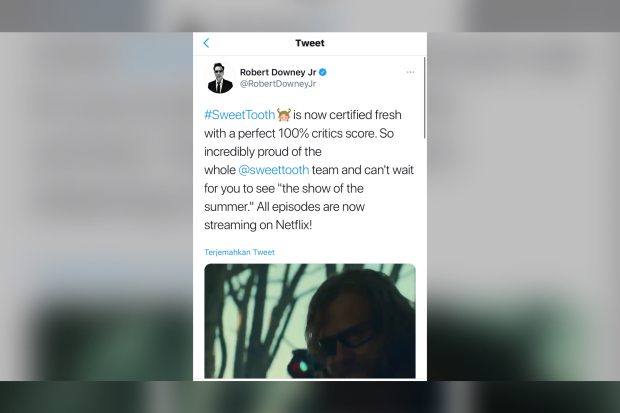Viewport: 620px width, 413px height.
Task: Open the three-dot more options menu
Action: (x=410, y=72)
